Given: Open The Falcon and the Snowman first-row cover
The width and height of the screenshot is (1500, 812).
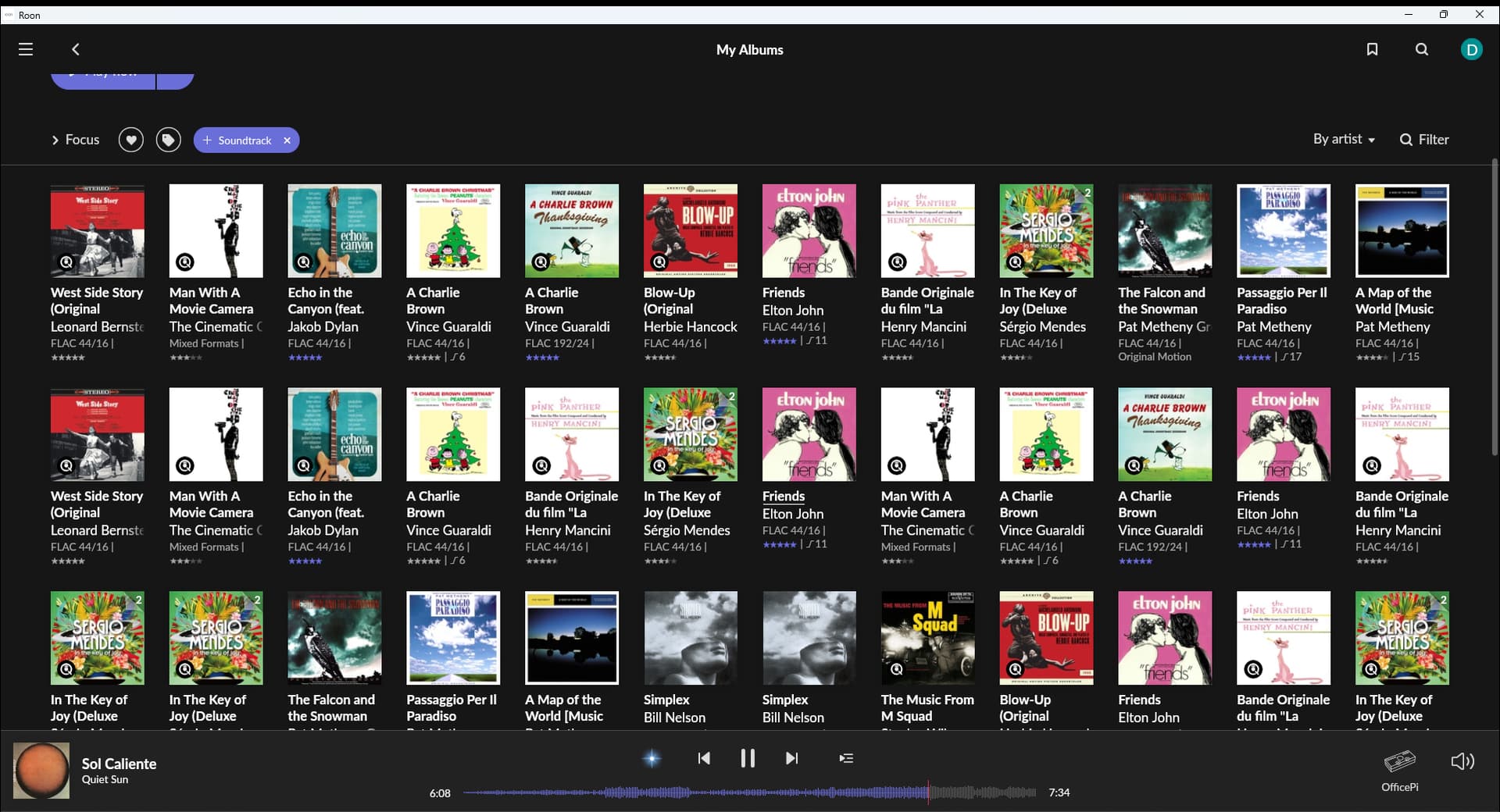Looking at the screenshot, I should coord(1165,231).
